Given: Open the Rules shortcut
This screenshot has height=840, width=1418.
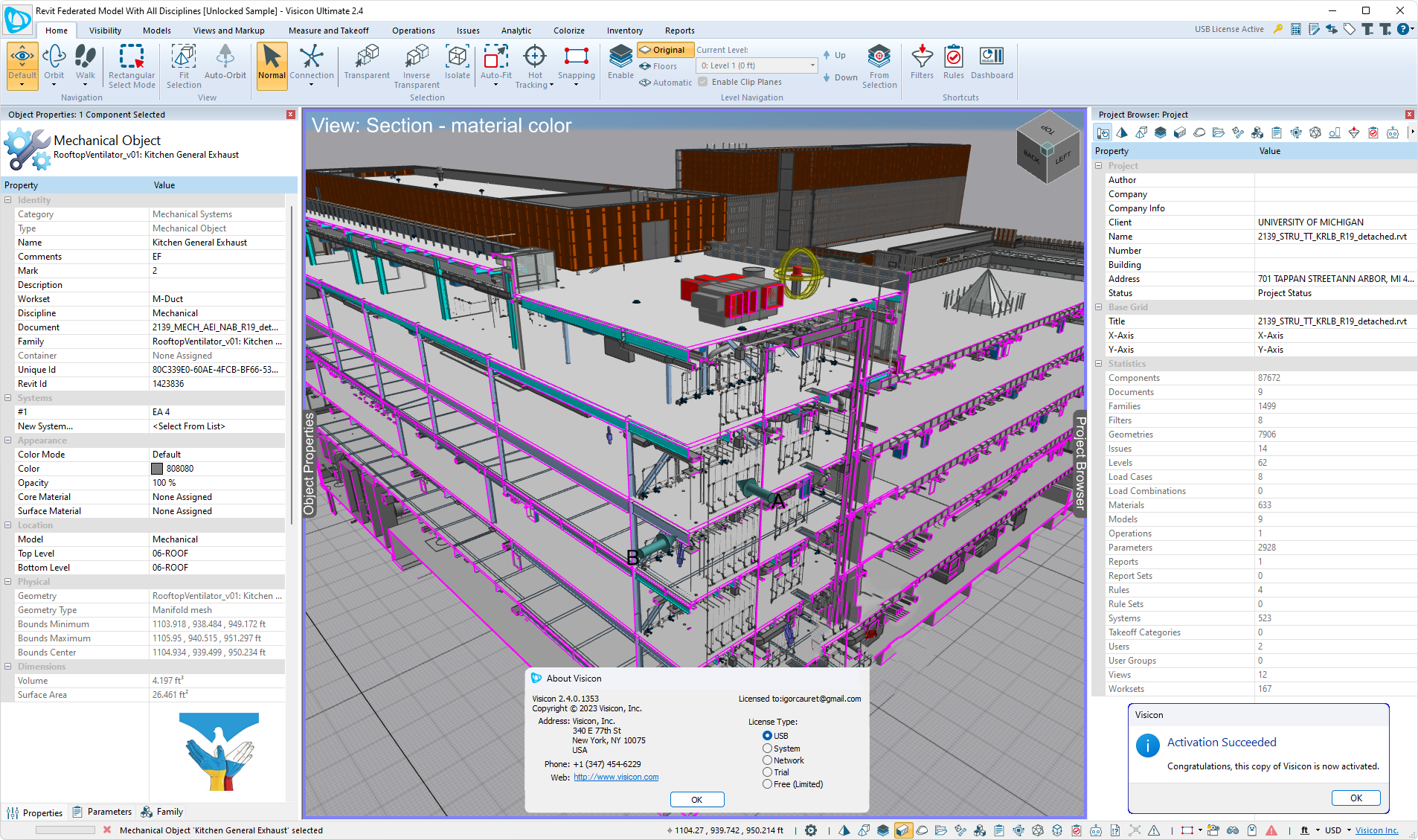Looking at the screenshot, I should [954, 62].
